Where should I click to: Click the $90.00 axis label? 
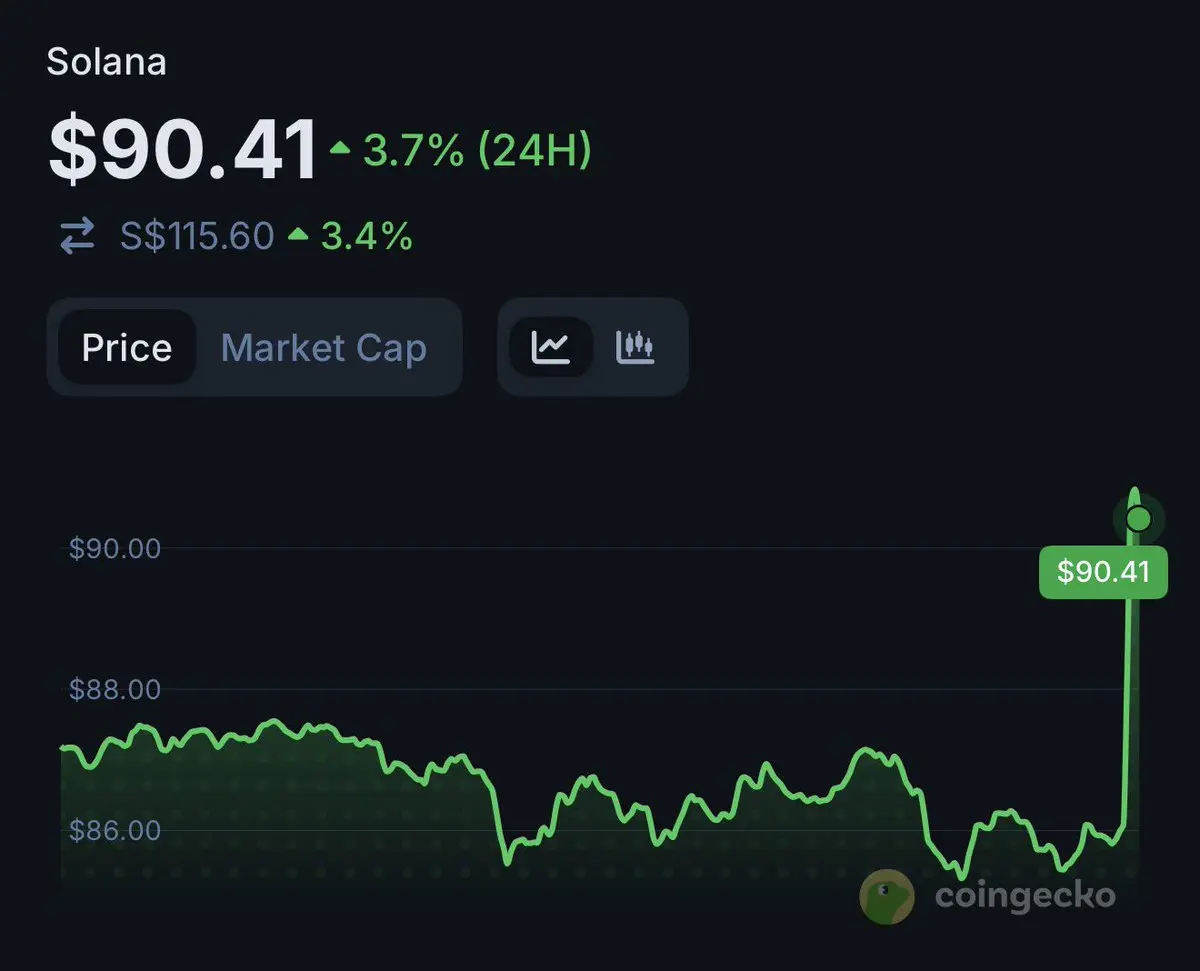pyautogui.click(x=115, y=548)
